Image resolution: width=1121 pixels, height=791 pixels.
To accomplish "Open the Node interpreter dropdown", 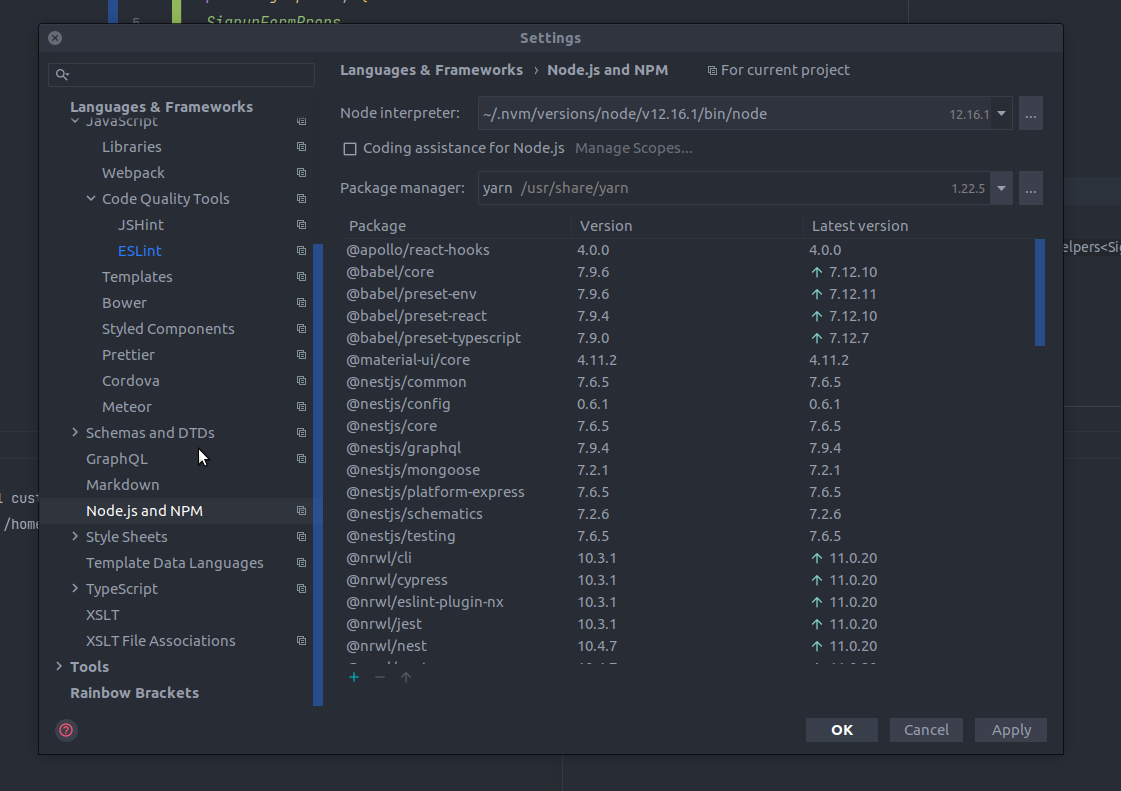I will click(1001, 114).
